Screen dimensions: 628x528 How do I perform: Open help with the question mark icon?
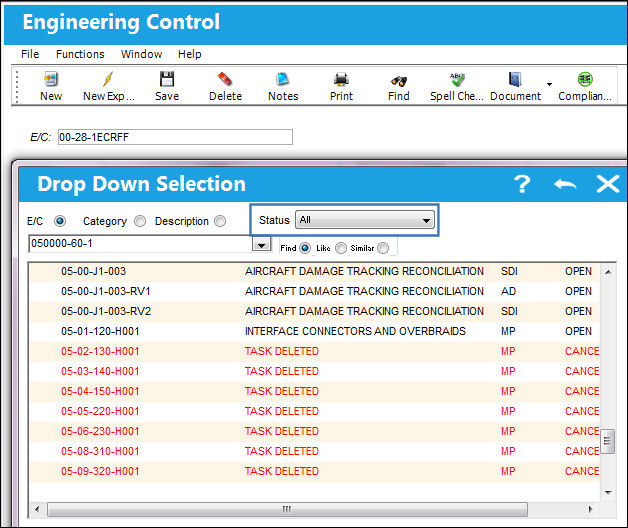tap(522, 184)
